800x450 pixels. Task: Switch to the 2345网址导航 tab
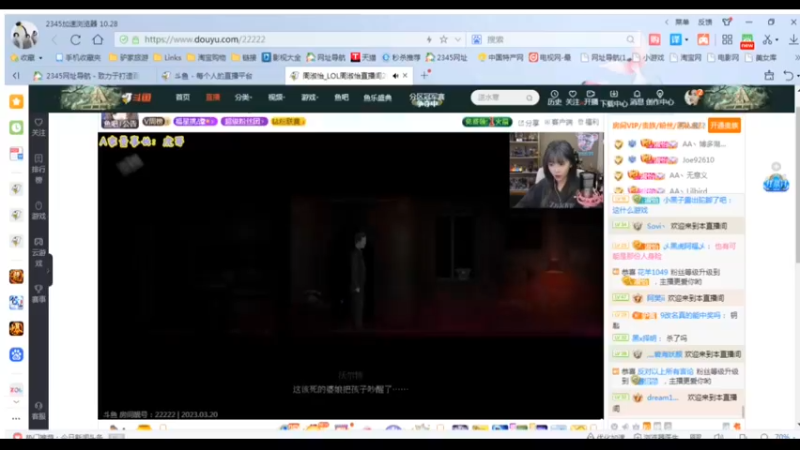click(87, 76)
